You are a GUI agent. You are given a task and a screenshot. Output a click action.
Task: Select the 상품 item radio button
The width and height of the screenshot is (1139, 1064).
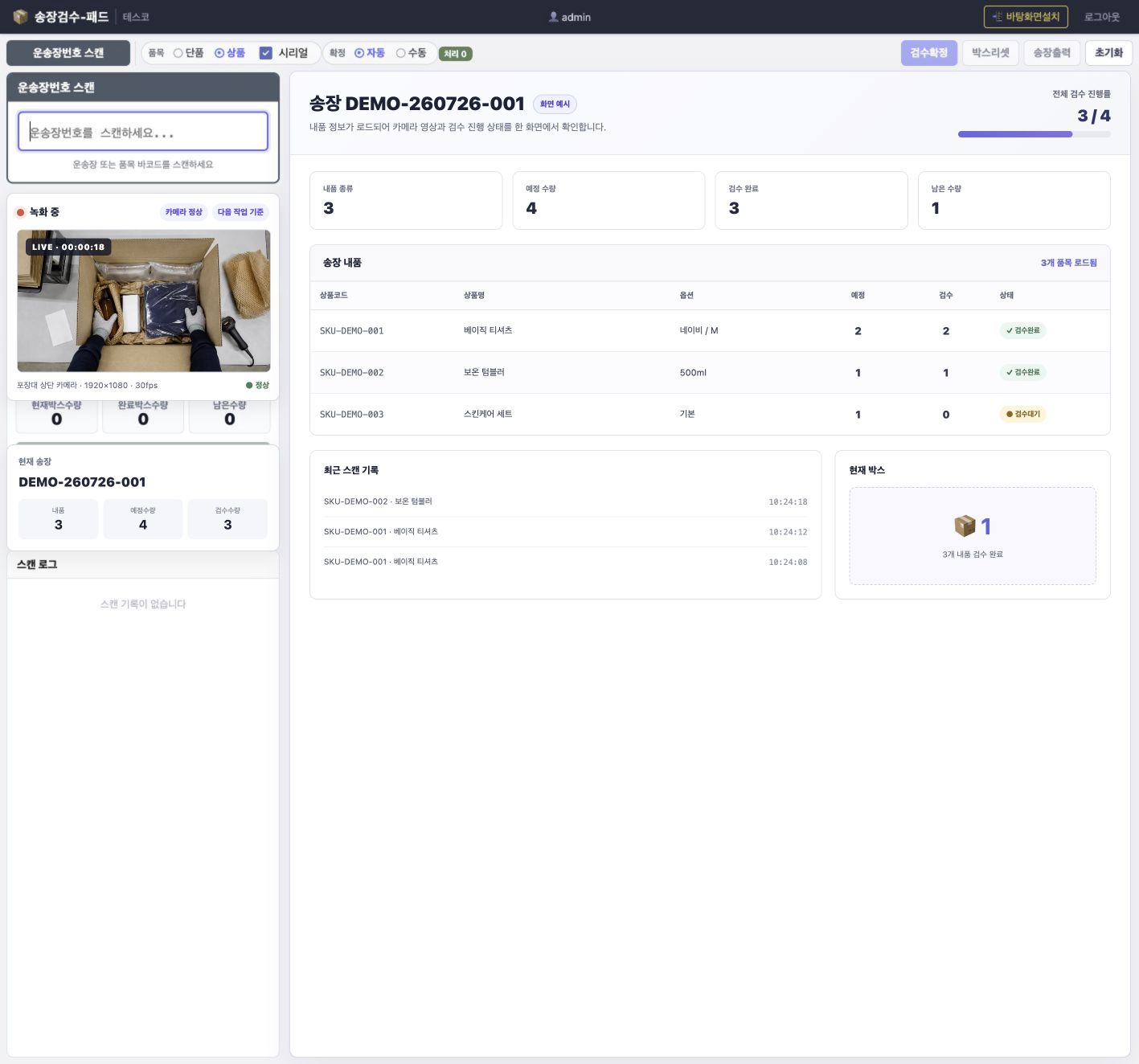pyautogui.click(x=219, y=53)
